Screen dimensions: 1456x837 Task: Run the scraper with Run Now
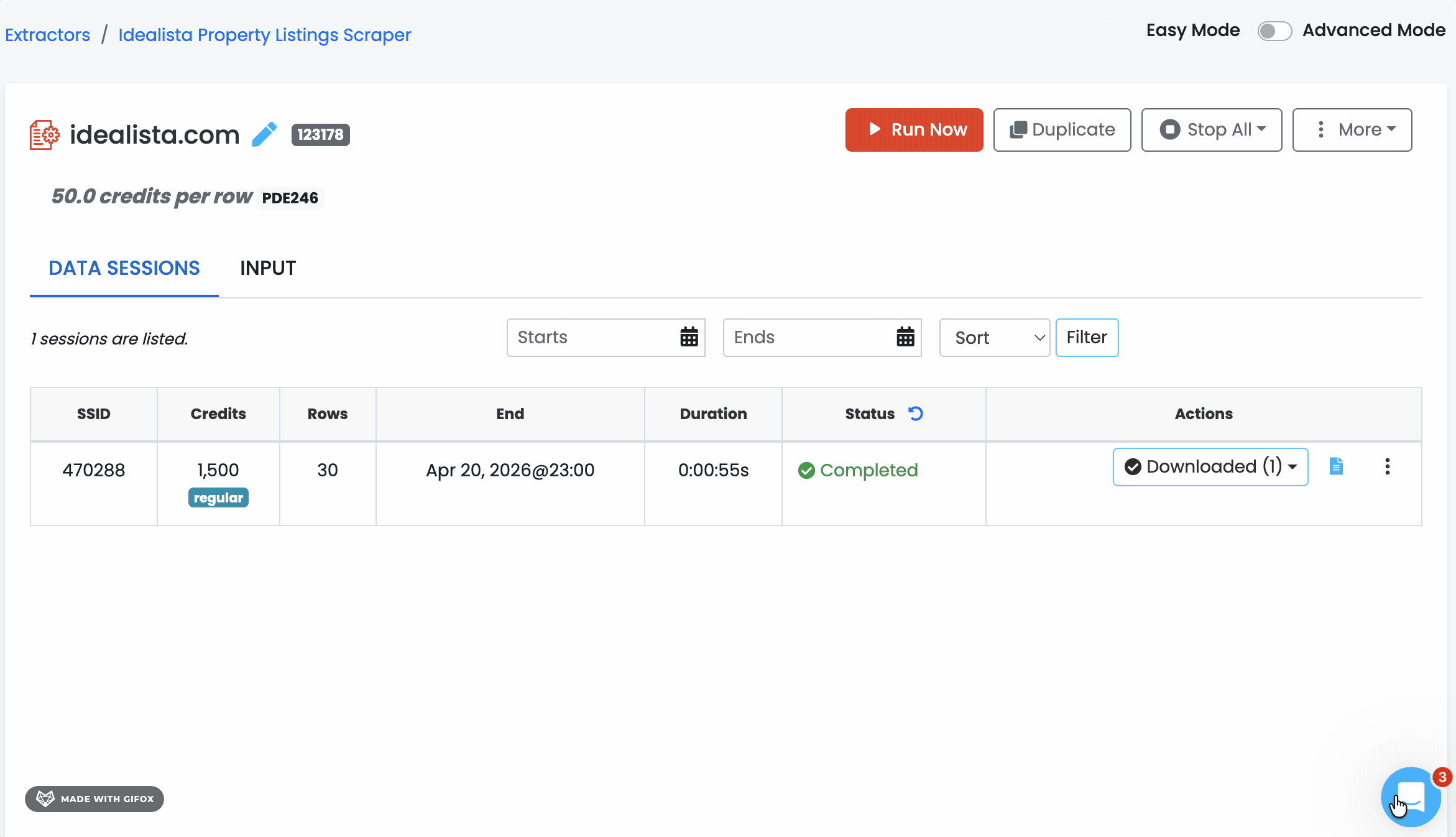click(x=914, y=130)
